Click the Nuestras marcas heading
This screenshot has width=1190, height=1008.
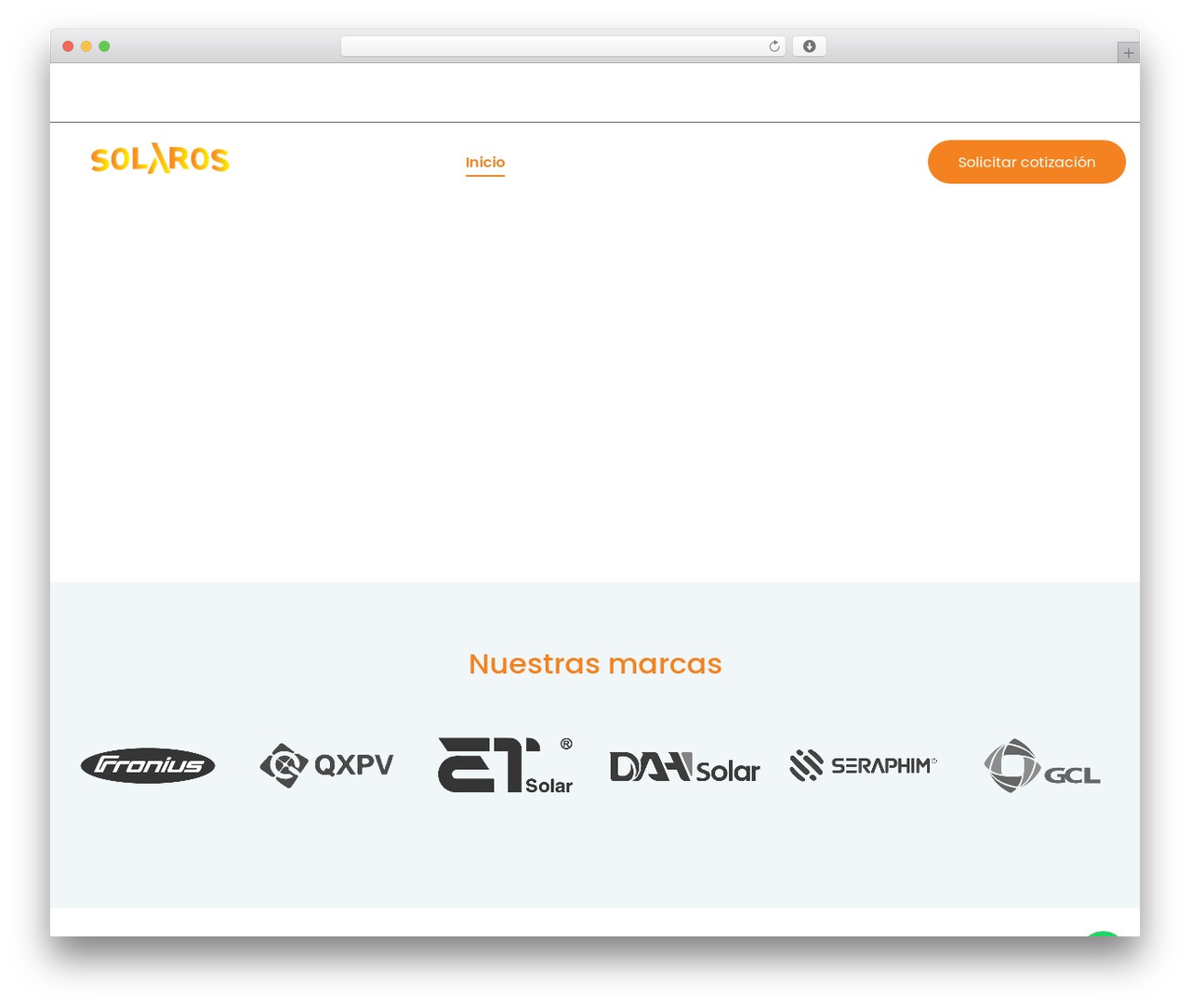pos(595,664)
